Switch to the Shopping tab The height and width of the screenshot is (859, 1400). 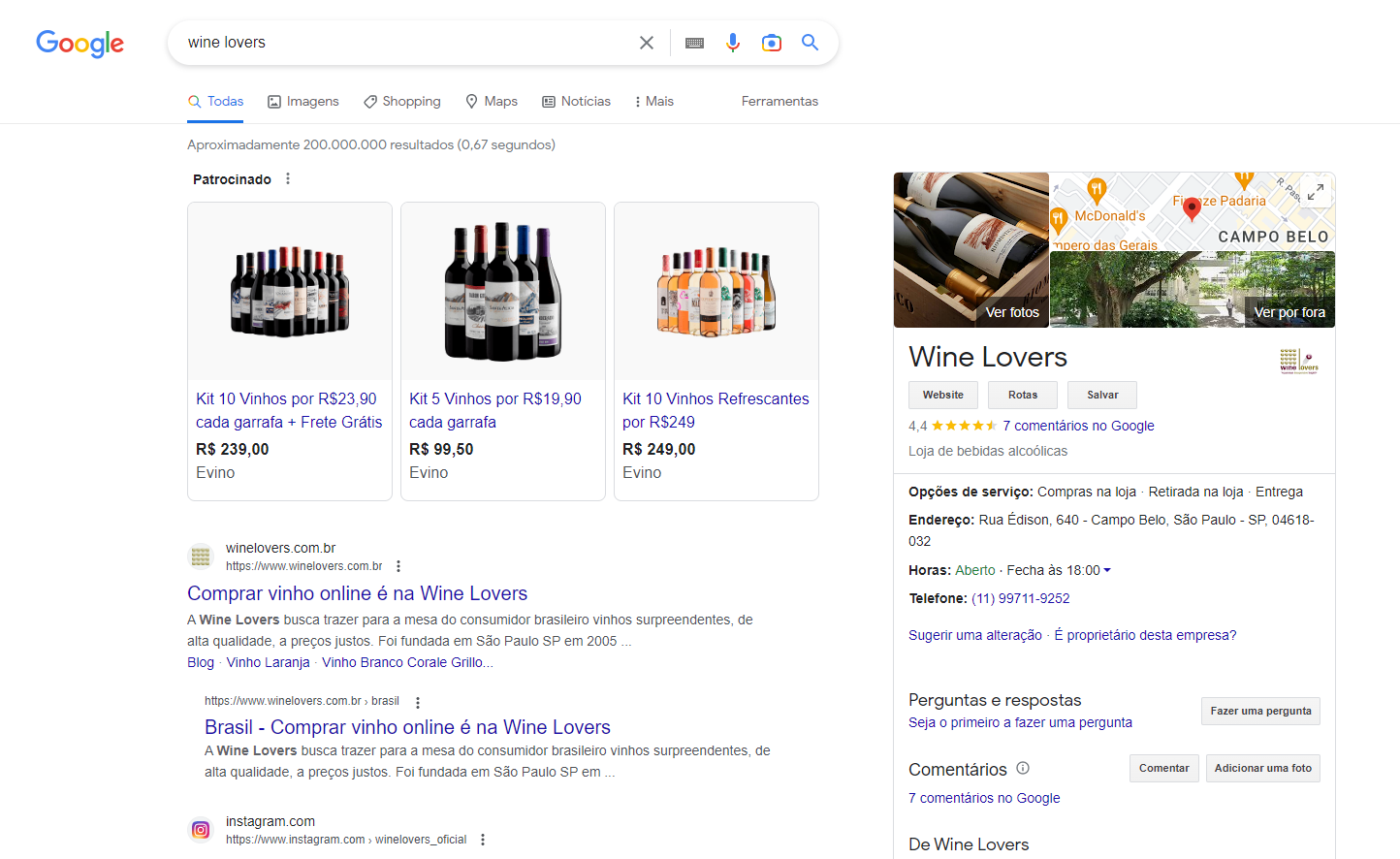(x=401, y=101)
